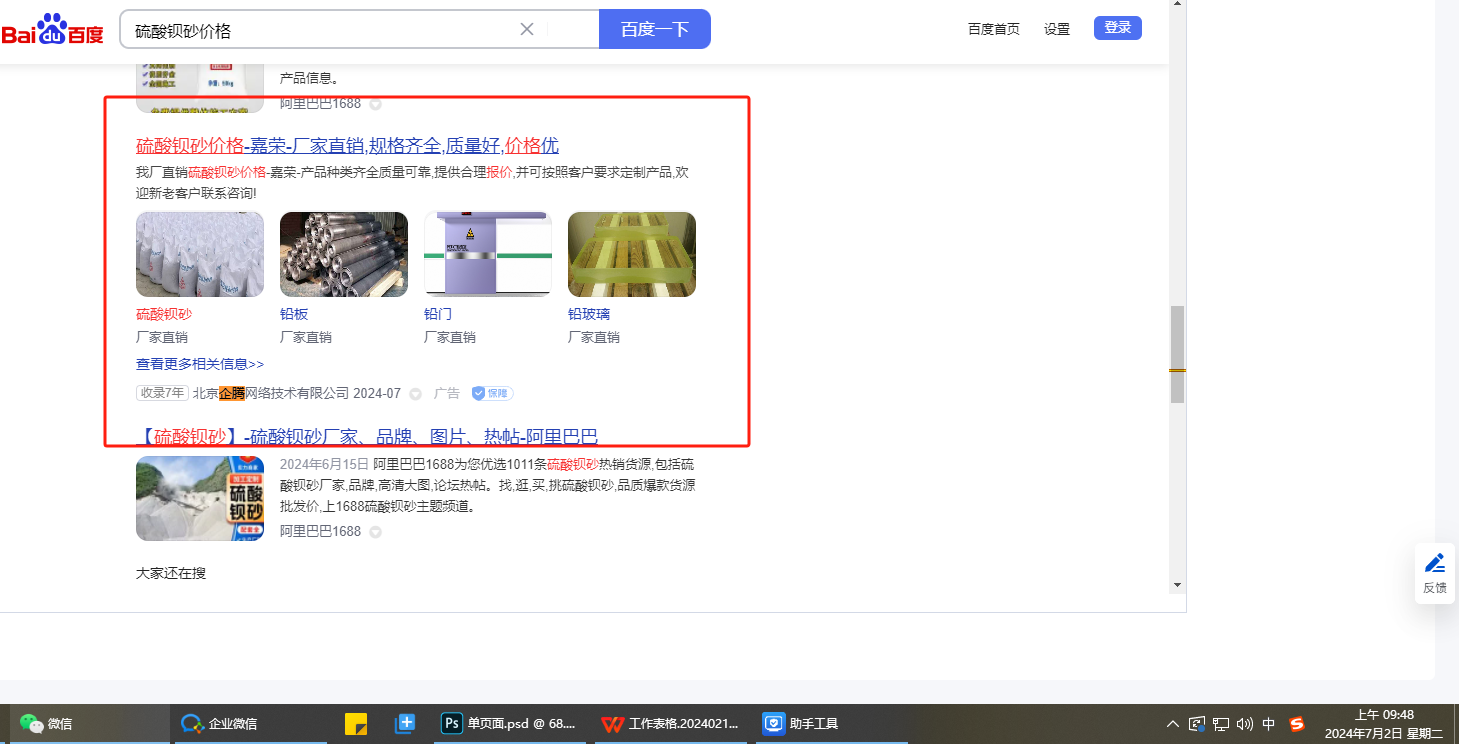This screenshot has width=1459, height=744.
Task: Expand dropdown arrow beside bottom 阿里巴巴1688
Action: 375,532
